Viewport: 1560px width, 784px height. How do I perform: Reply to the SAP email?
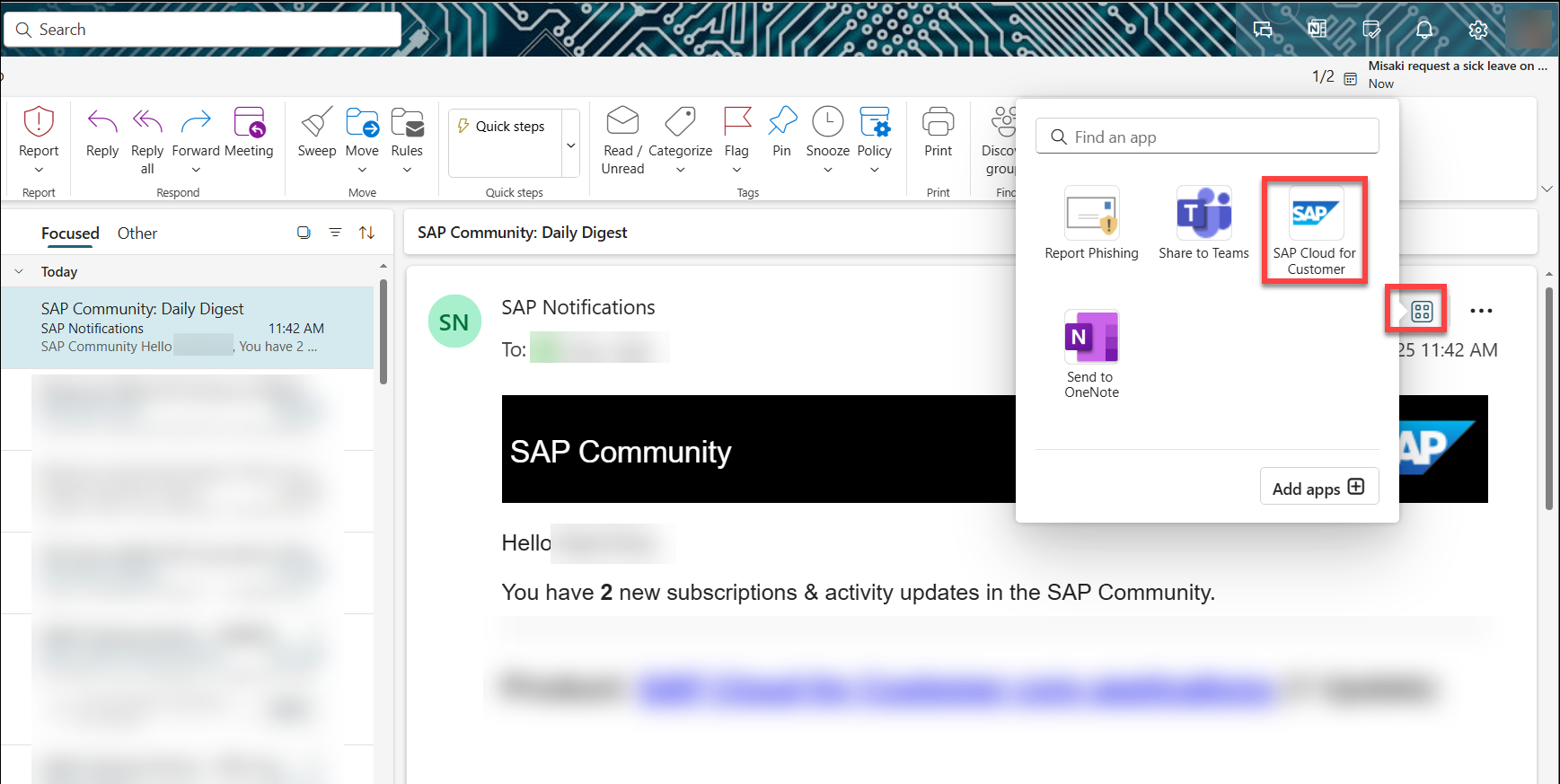(102, 133)
